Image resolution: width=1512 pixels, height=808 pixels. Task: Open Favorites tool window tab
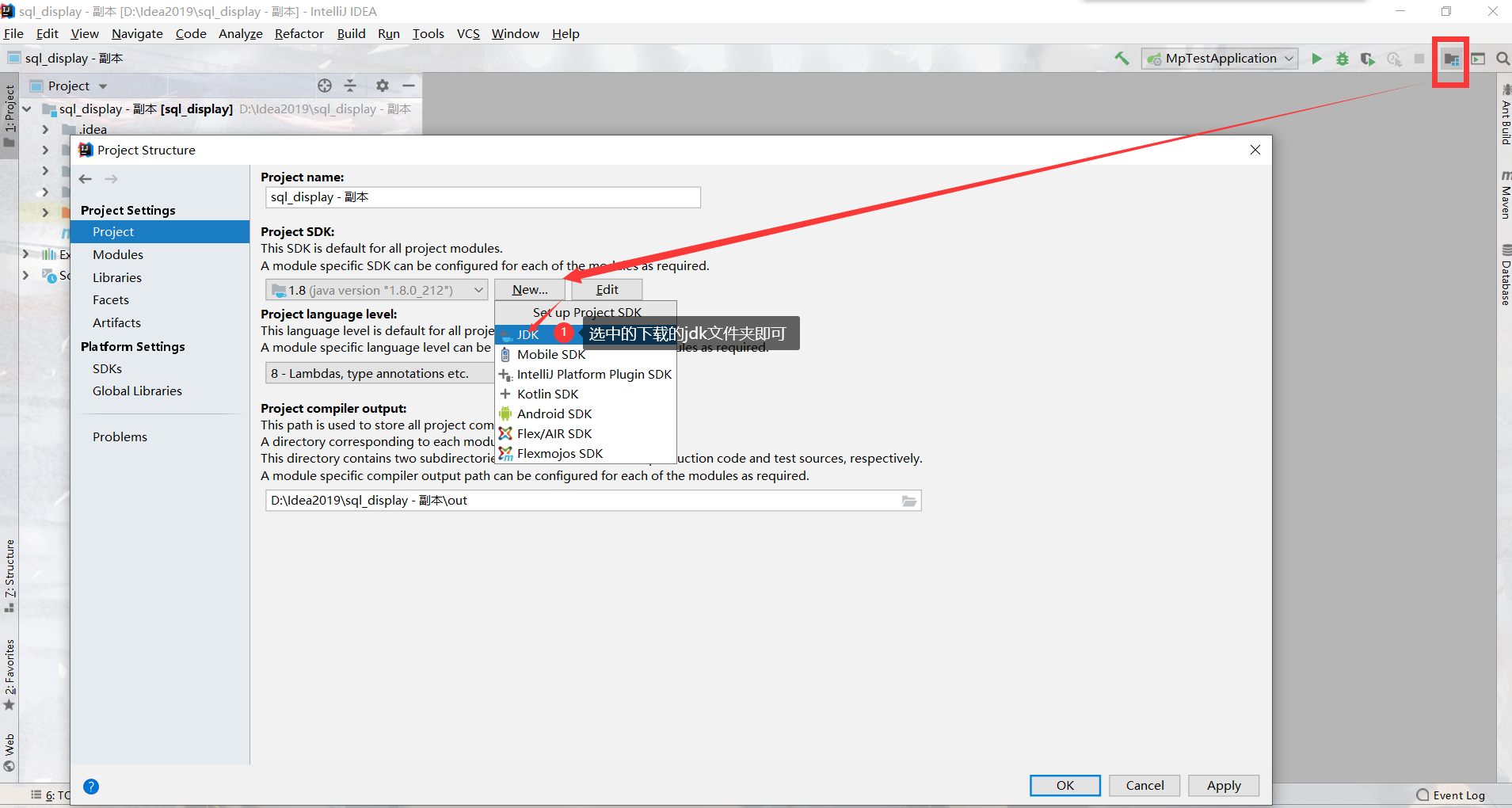pos(10,675)
